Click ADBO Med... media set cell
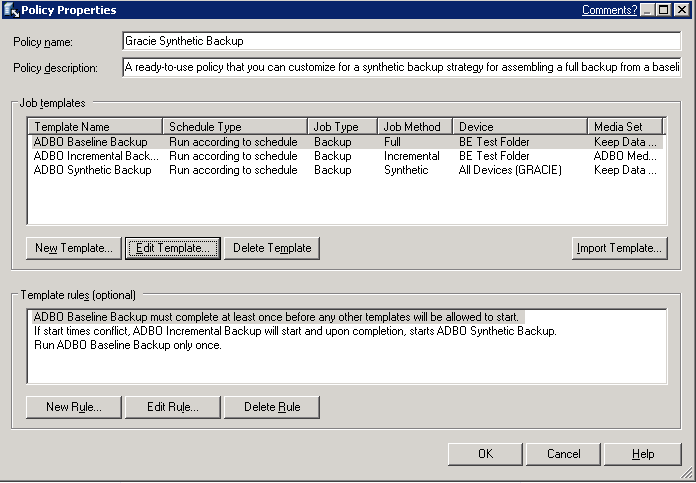Viewport: 696px width, 483px height. (625, 156)
